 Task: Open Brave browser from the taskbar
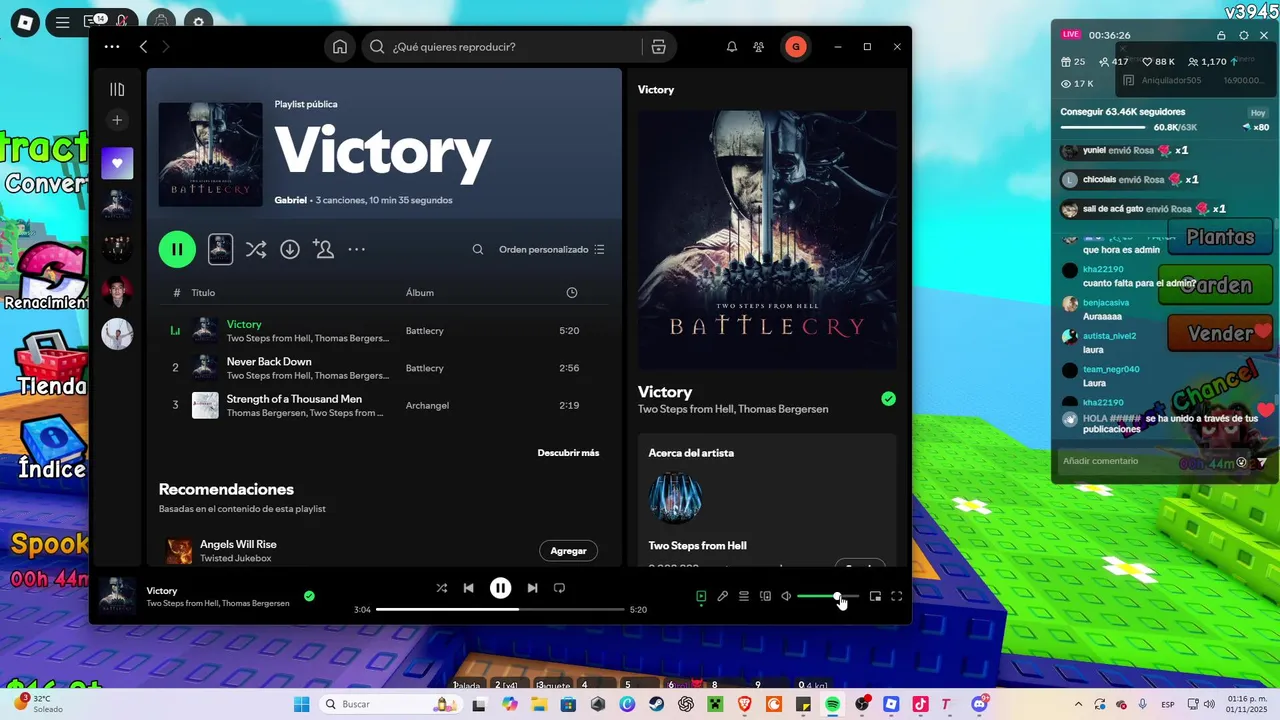point(745,704)
